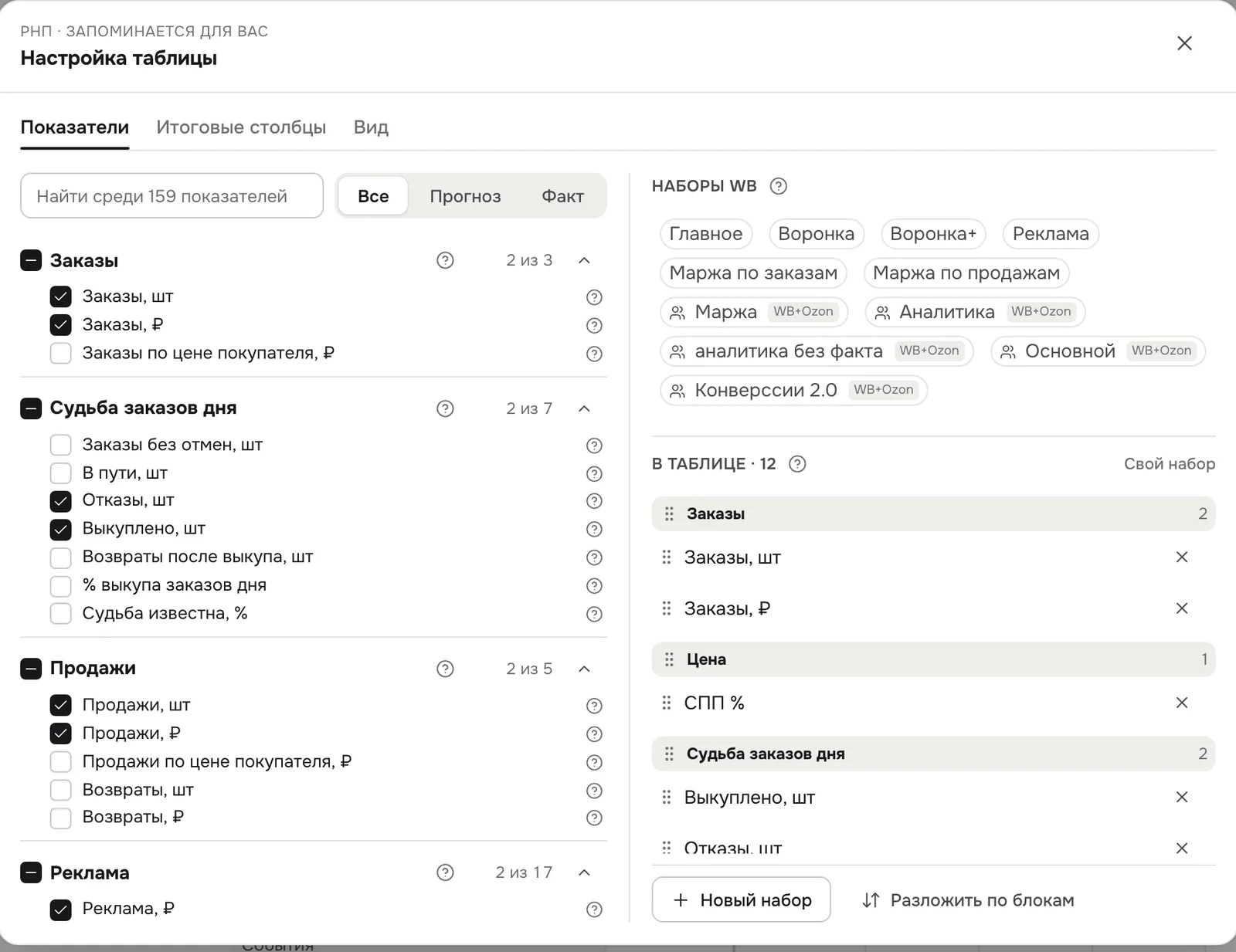Screen dimensions: 1236x952
Task: Show help for Заказы без отмен, шт
Action: point(594,446)
